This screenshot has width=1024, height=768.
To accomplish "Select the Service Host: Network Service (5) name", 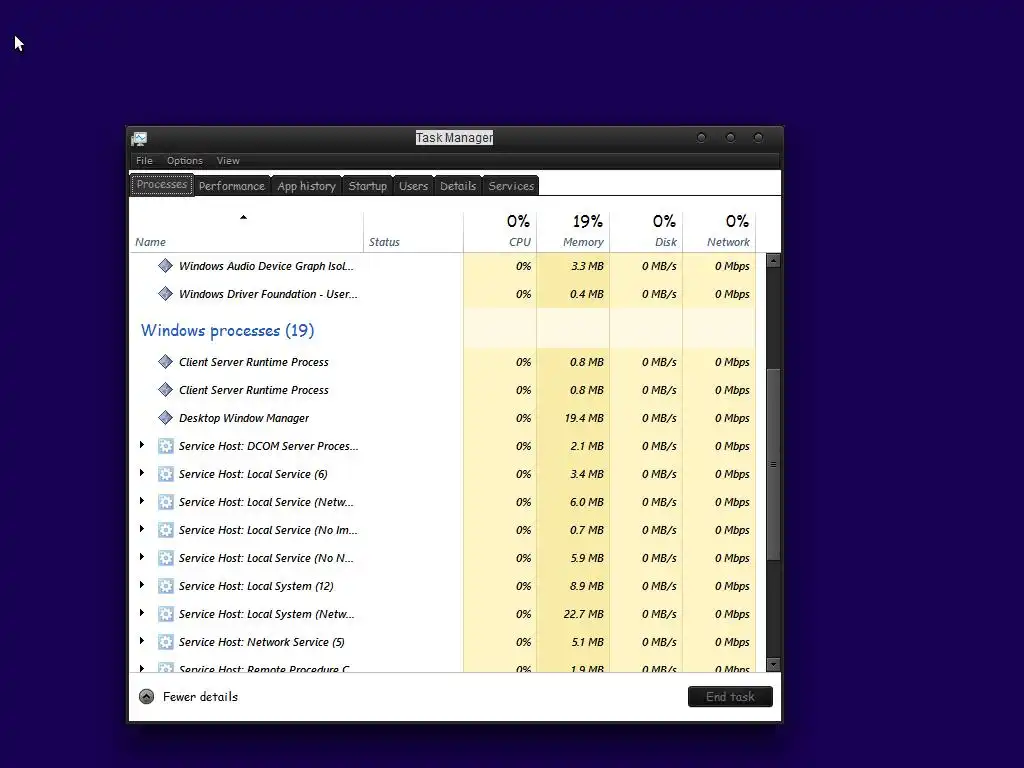I will [x=261, y=643].
